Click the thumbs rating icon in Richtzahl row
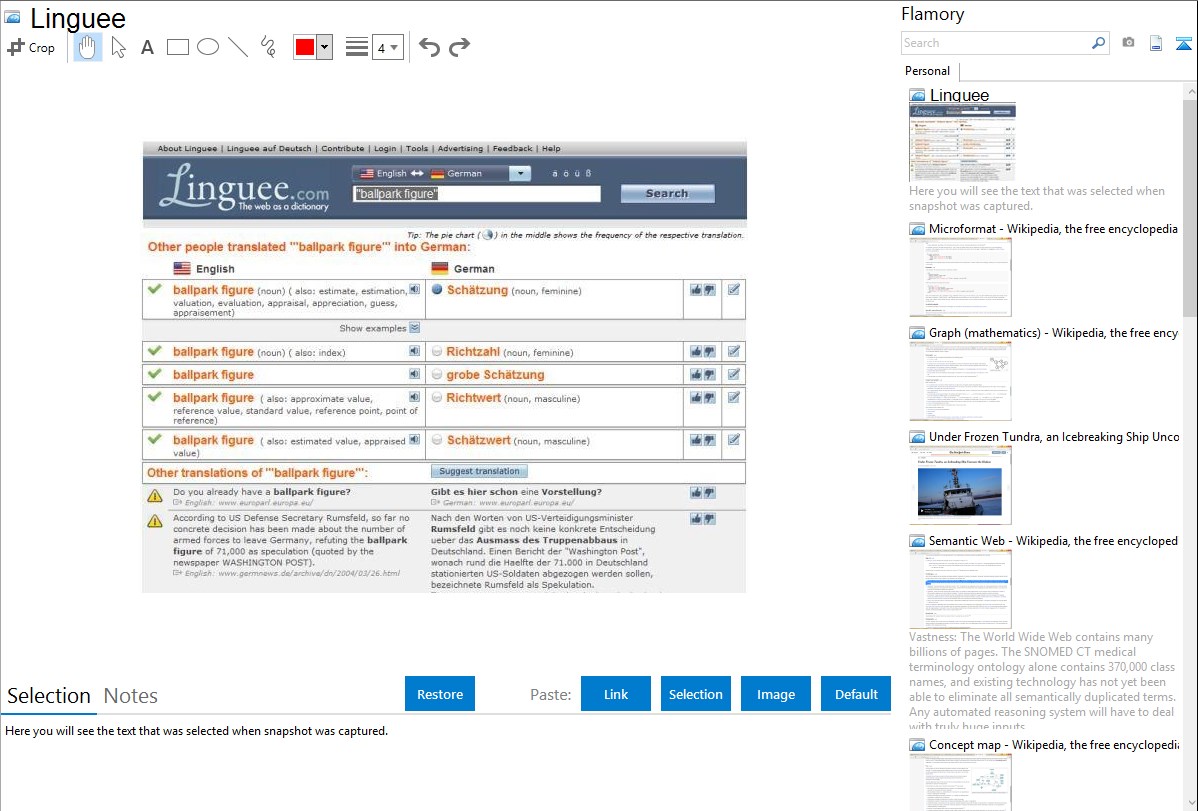 point(702,352)
